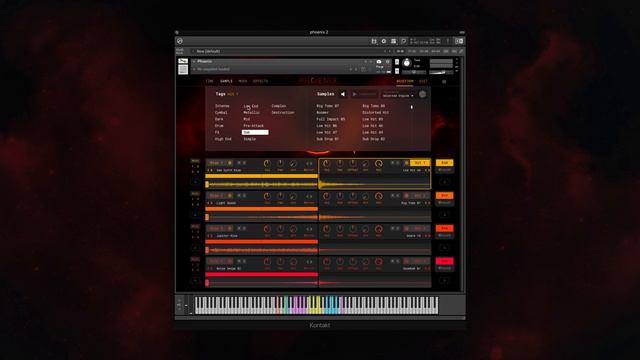
Task: Click the arrows right of Low Hit 06 name
Action: pyautogui.click(x=427, y=170)
